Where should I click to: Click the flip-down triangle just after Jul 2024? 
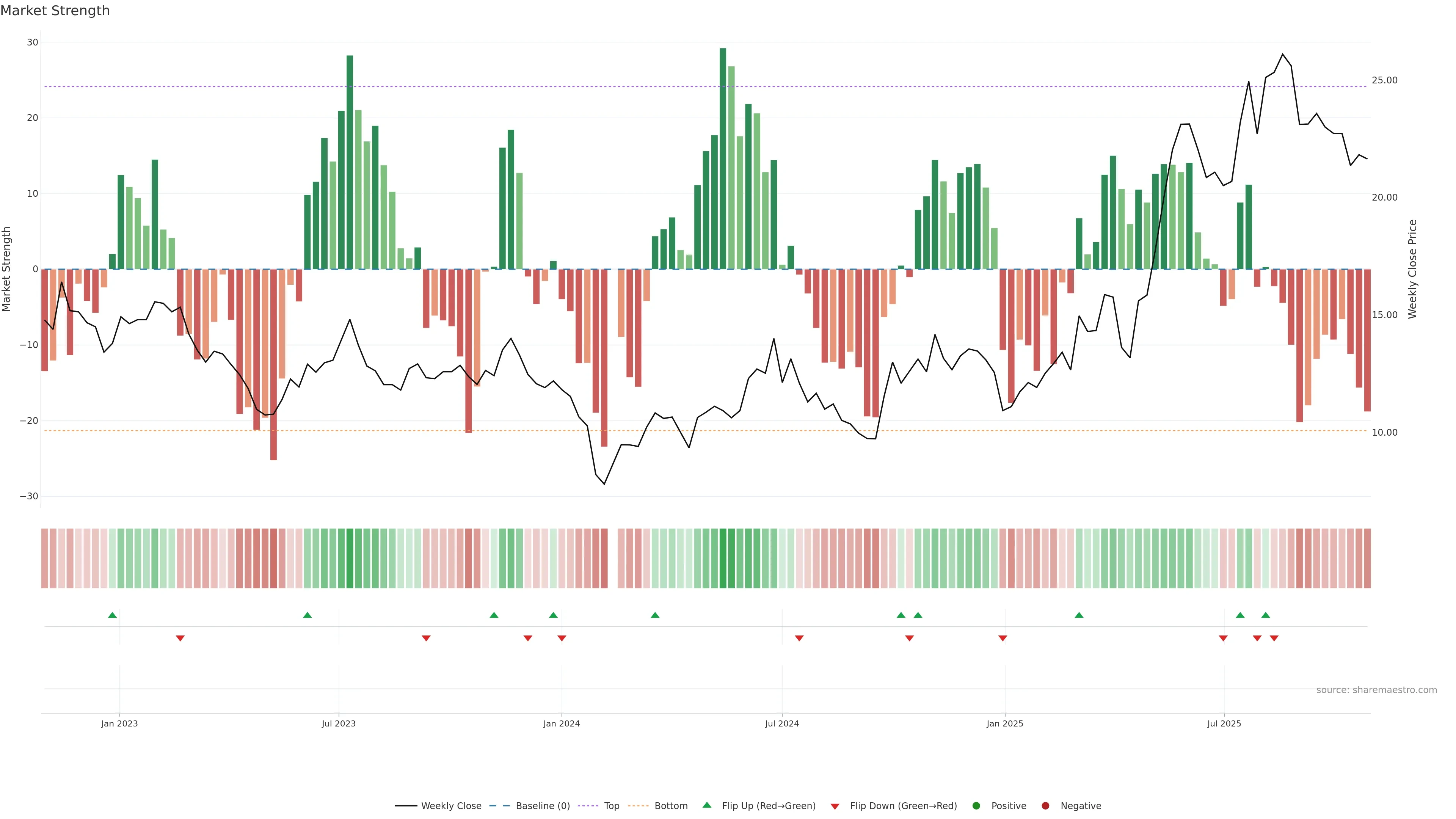point(799,638)
